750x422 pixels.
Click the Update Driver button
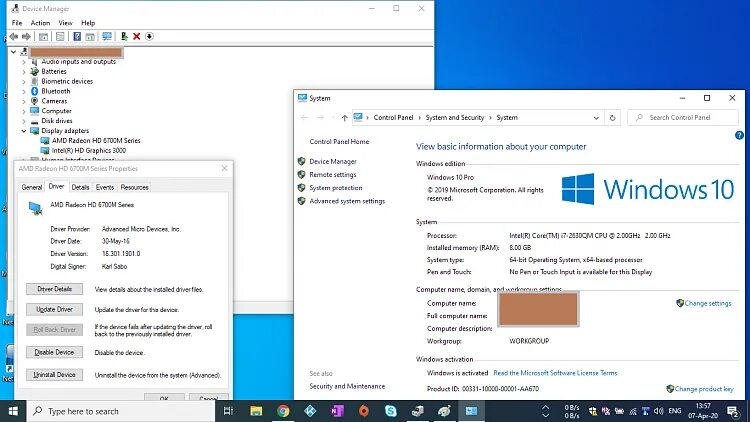coord(55,310)
